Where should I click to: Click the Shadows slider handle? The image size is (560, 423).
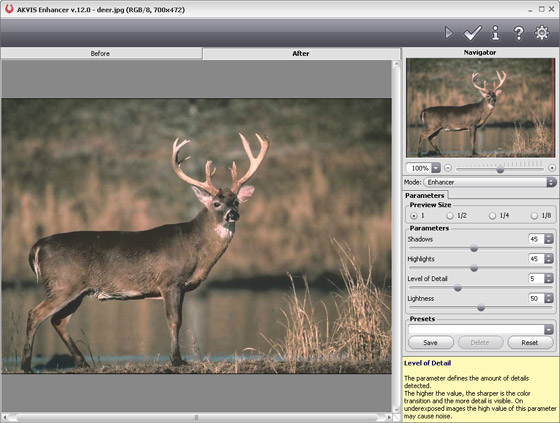tap(474, 248)
